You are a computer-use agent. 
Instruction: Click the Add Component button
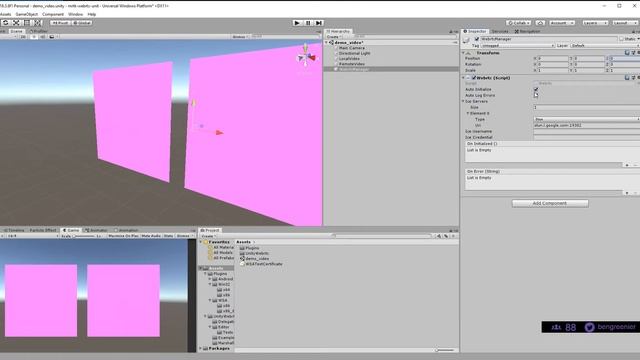550,203
